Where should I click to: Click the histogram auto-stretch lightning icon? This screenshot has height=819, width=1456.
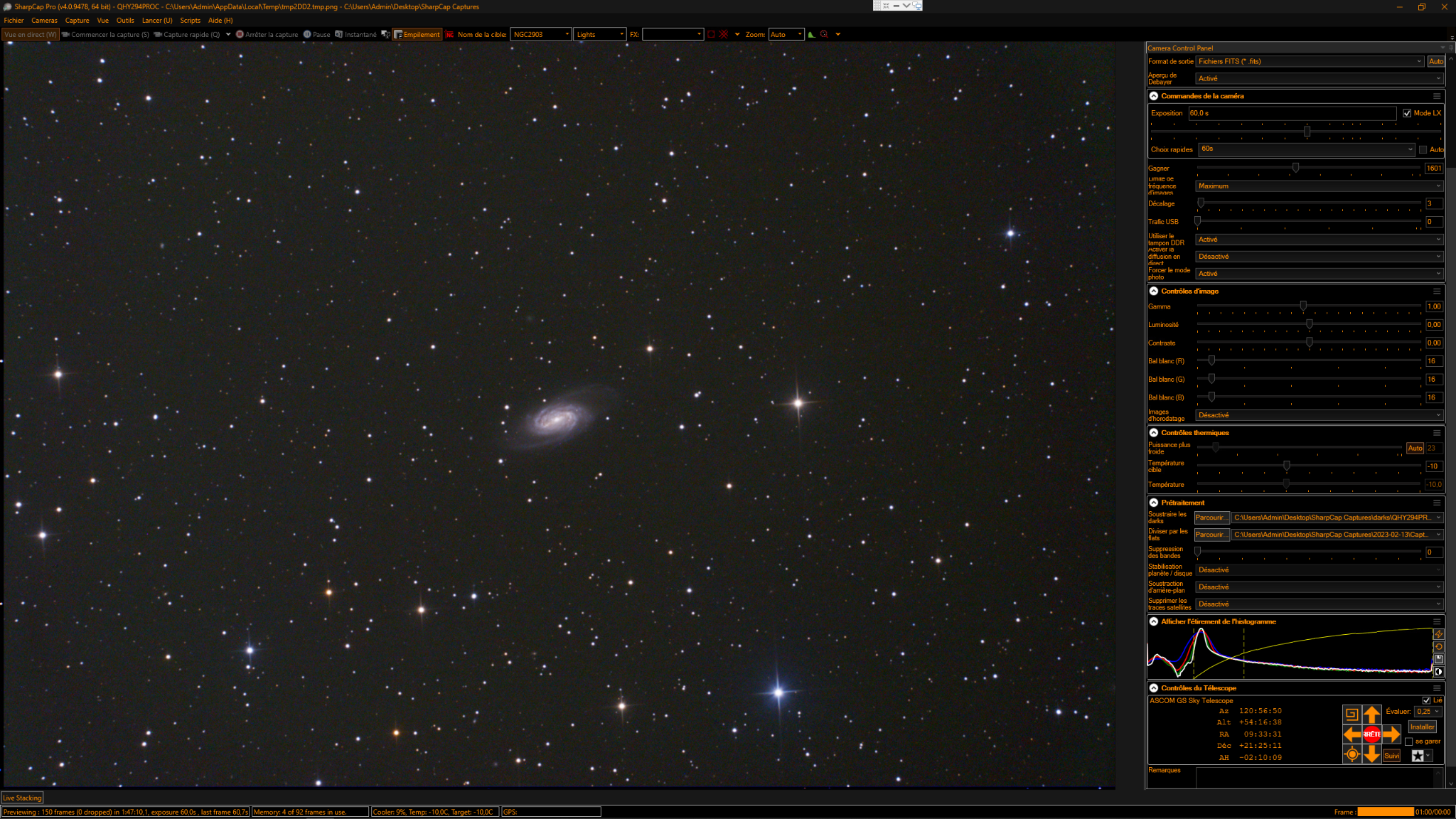click(x=1438, y=634)
